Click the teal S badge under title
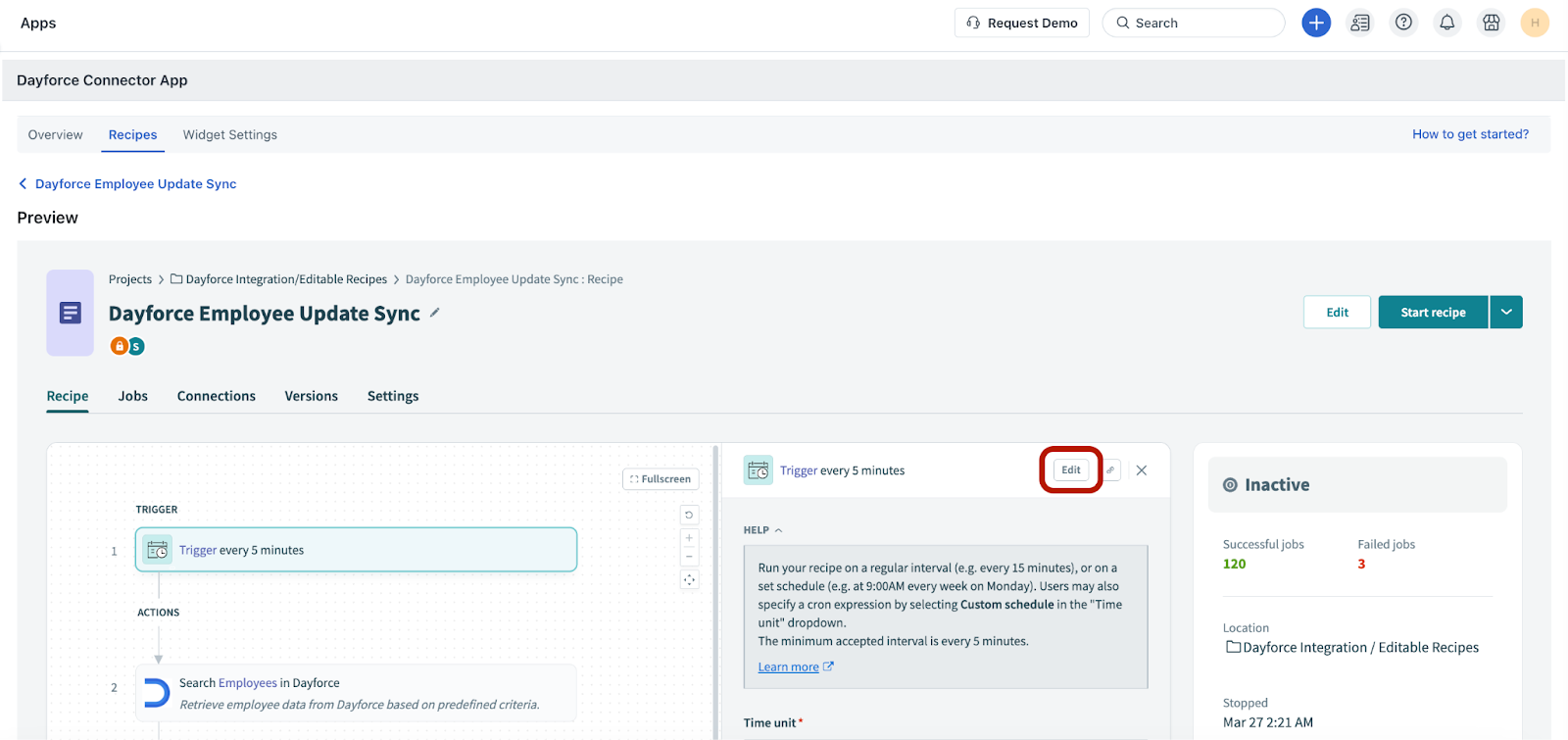The image size is (1568, 740). (x=136, y=346)
